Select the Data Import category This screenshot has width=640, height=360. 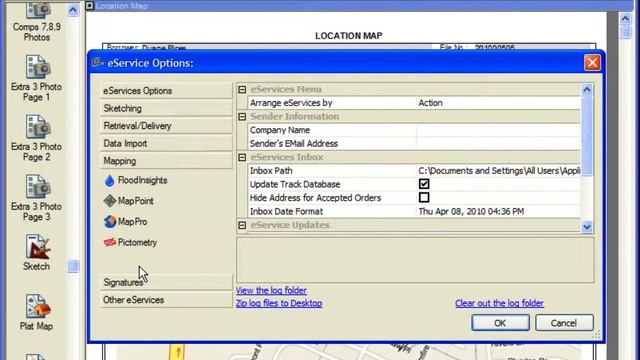coord(166,144)
